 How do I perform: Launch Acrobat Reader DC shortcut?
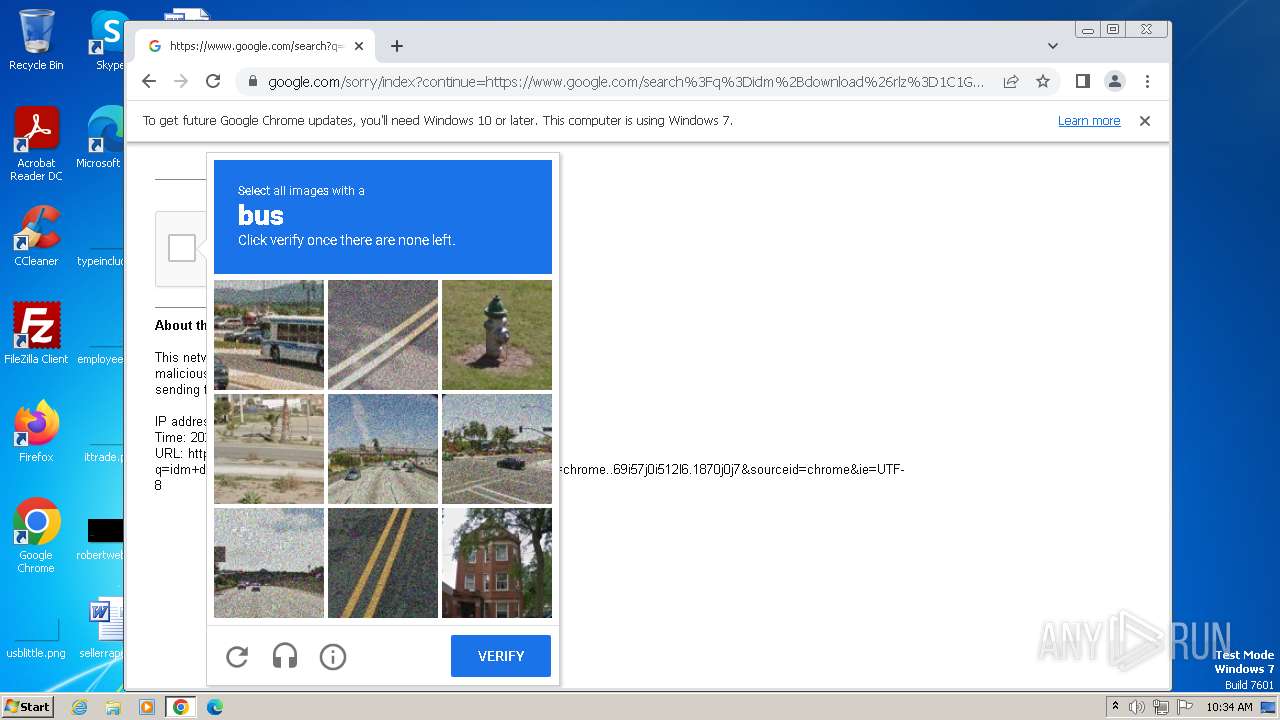pyautogui.click(x=36, y=144)
